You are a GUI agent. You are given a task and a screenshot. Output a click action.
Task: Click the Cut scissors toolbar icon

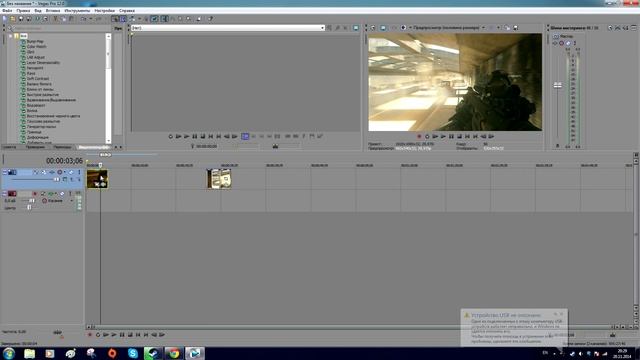(x=56, y=19)
